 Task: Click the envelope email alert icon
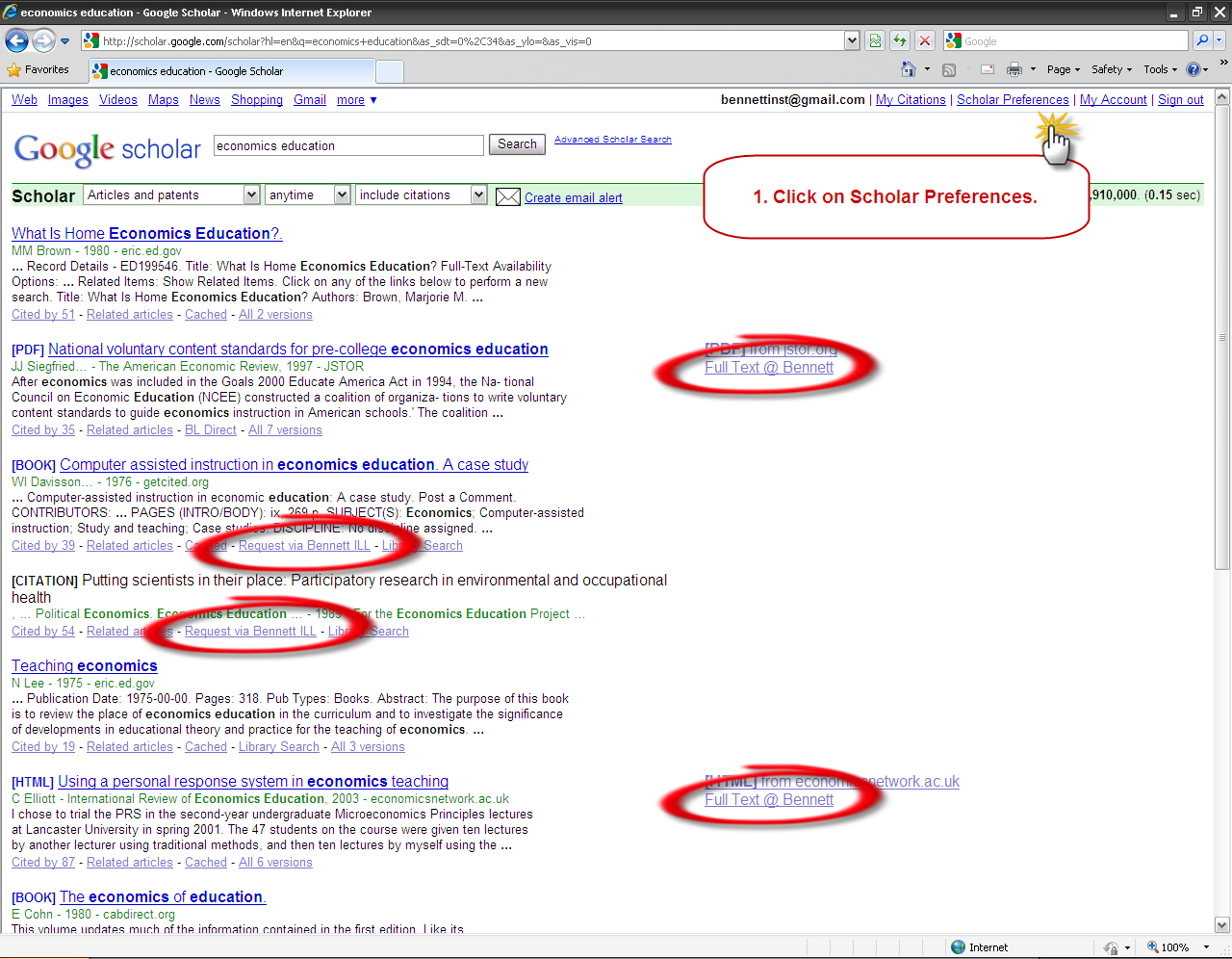(507, 197)
